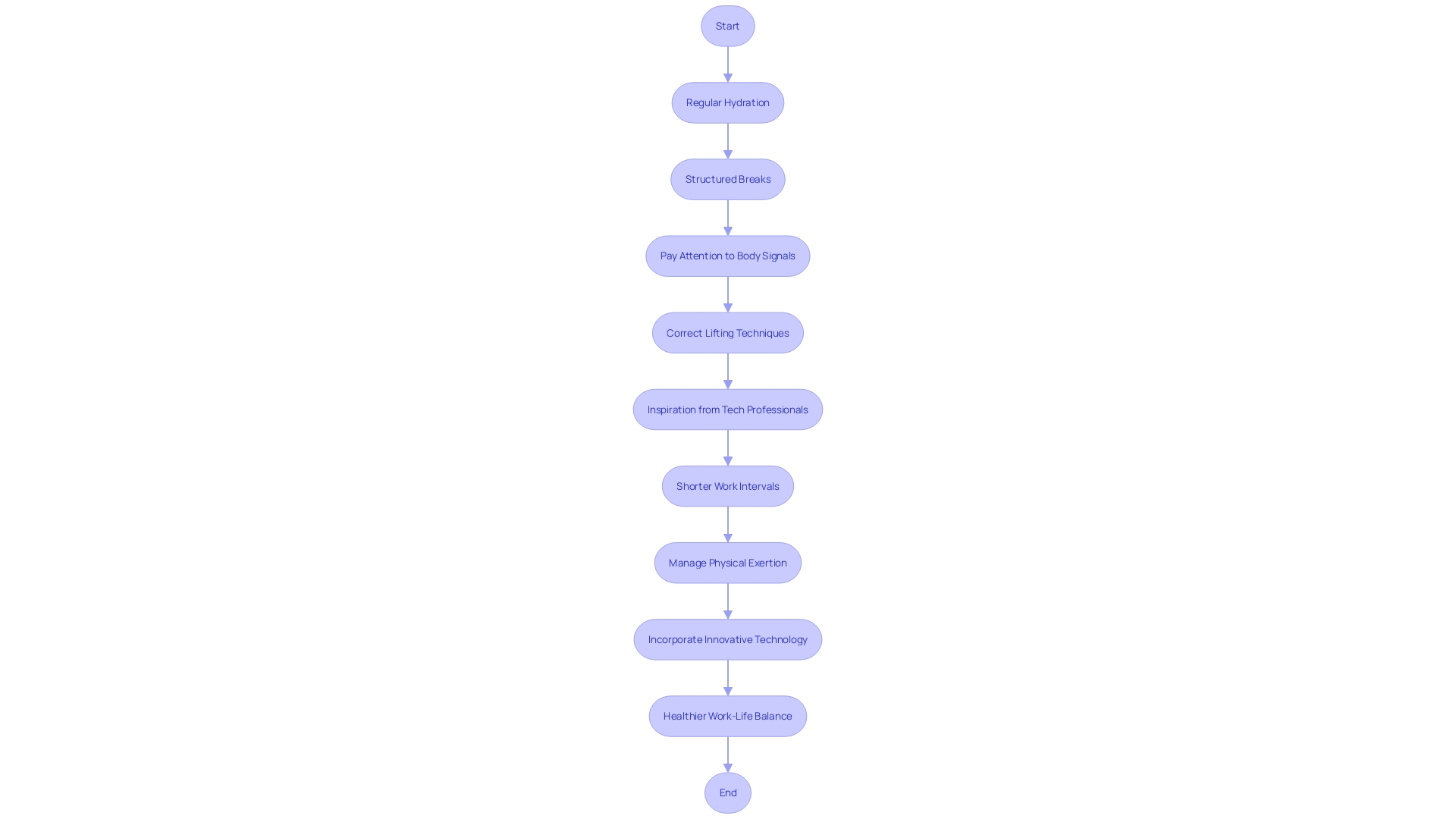Viewport: 1456px width, 819px height.
Task: Toggle visibility of Healthier Work-Life Balance node
Action: tap(727, 716)
